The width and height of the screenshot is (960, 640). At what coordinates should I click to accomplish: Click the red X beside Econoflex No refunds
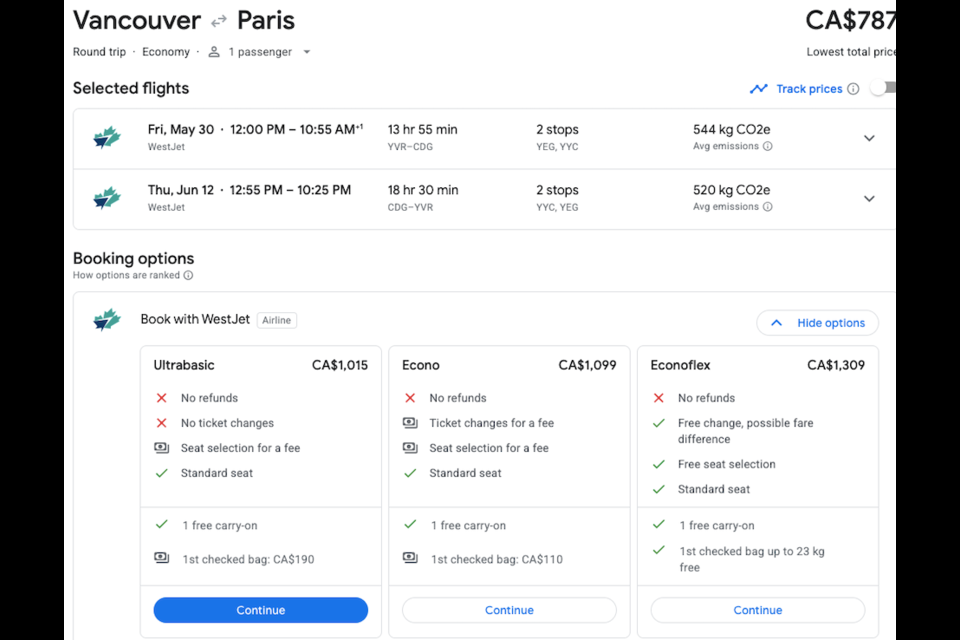[659, 398]
